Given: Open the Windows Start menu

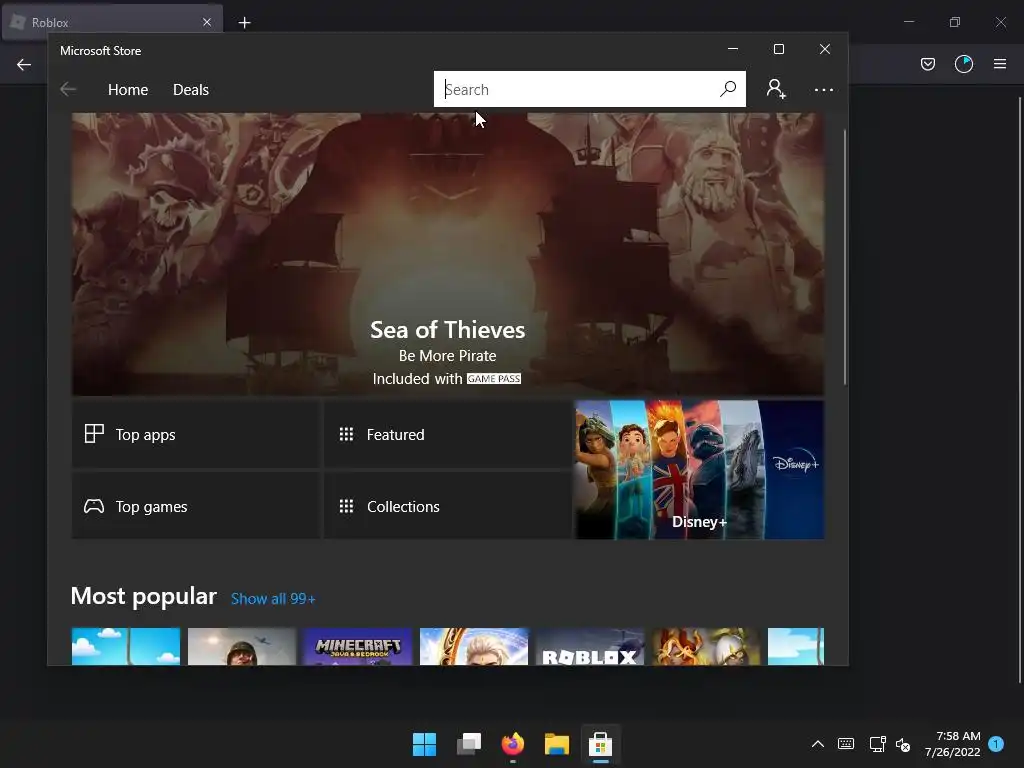Looking at the screenshot, I should [x=424, y=744].
